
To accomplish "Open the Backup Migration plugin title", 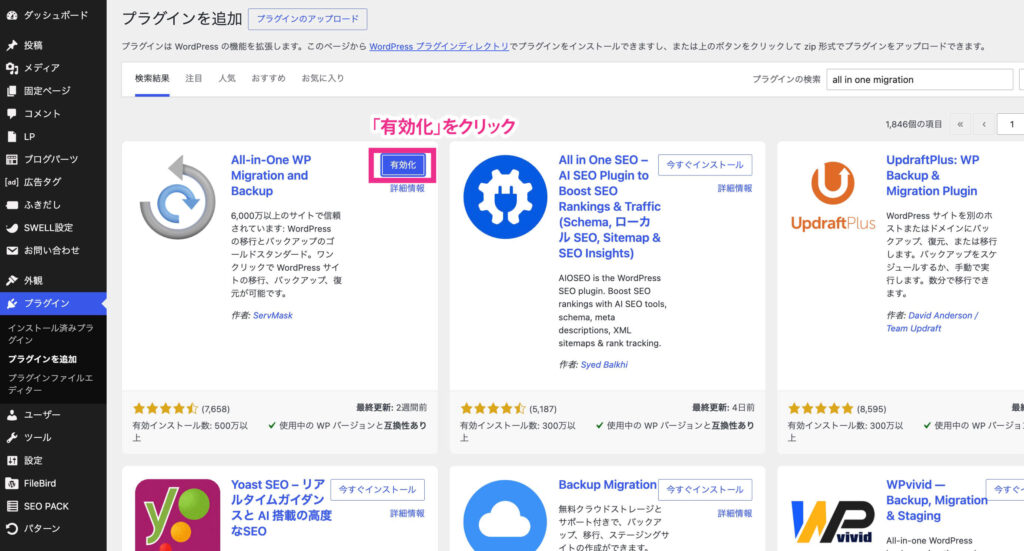I will pos(607,484).
